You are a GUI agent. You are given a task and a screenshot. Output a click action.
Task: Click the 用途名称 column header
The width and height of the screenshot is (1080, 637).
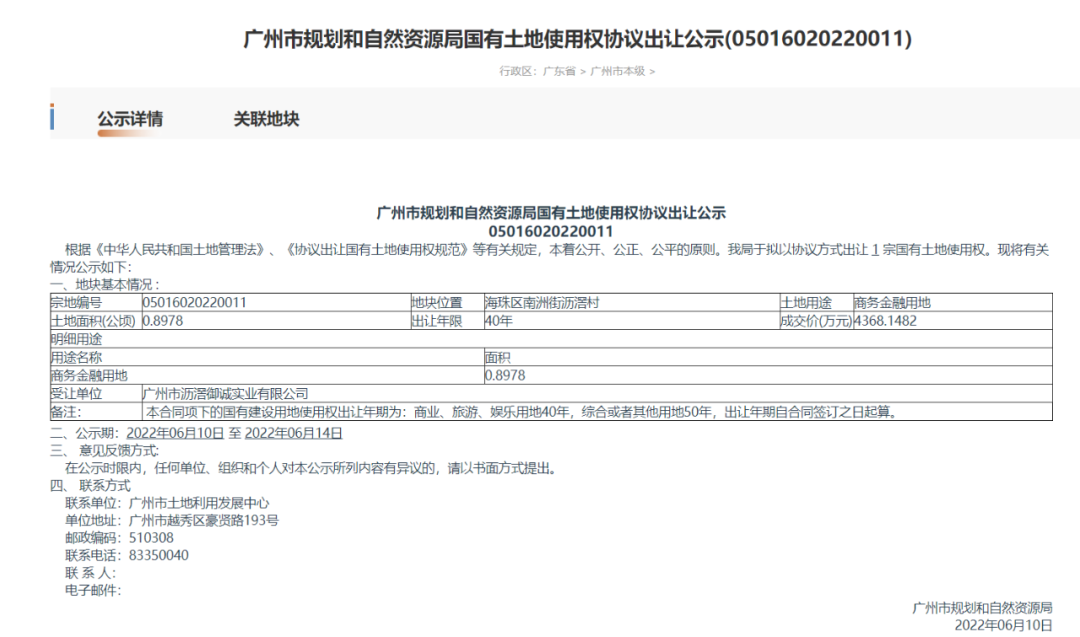[x=267, y=357]
